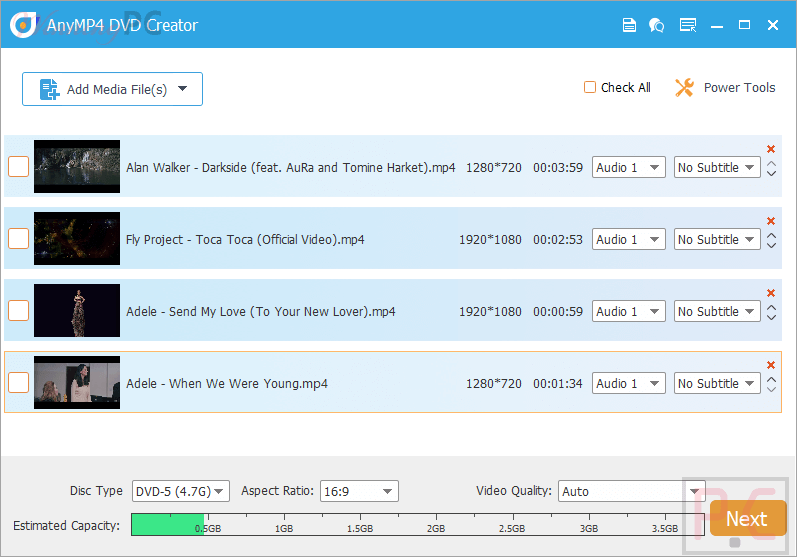This screenshot has width=797, height=557.
Task: Select Adele When We Were Young thumbnail
Action: tap(77, 383)
